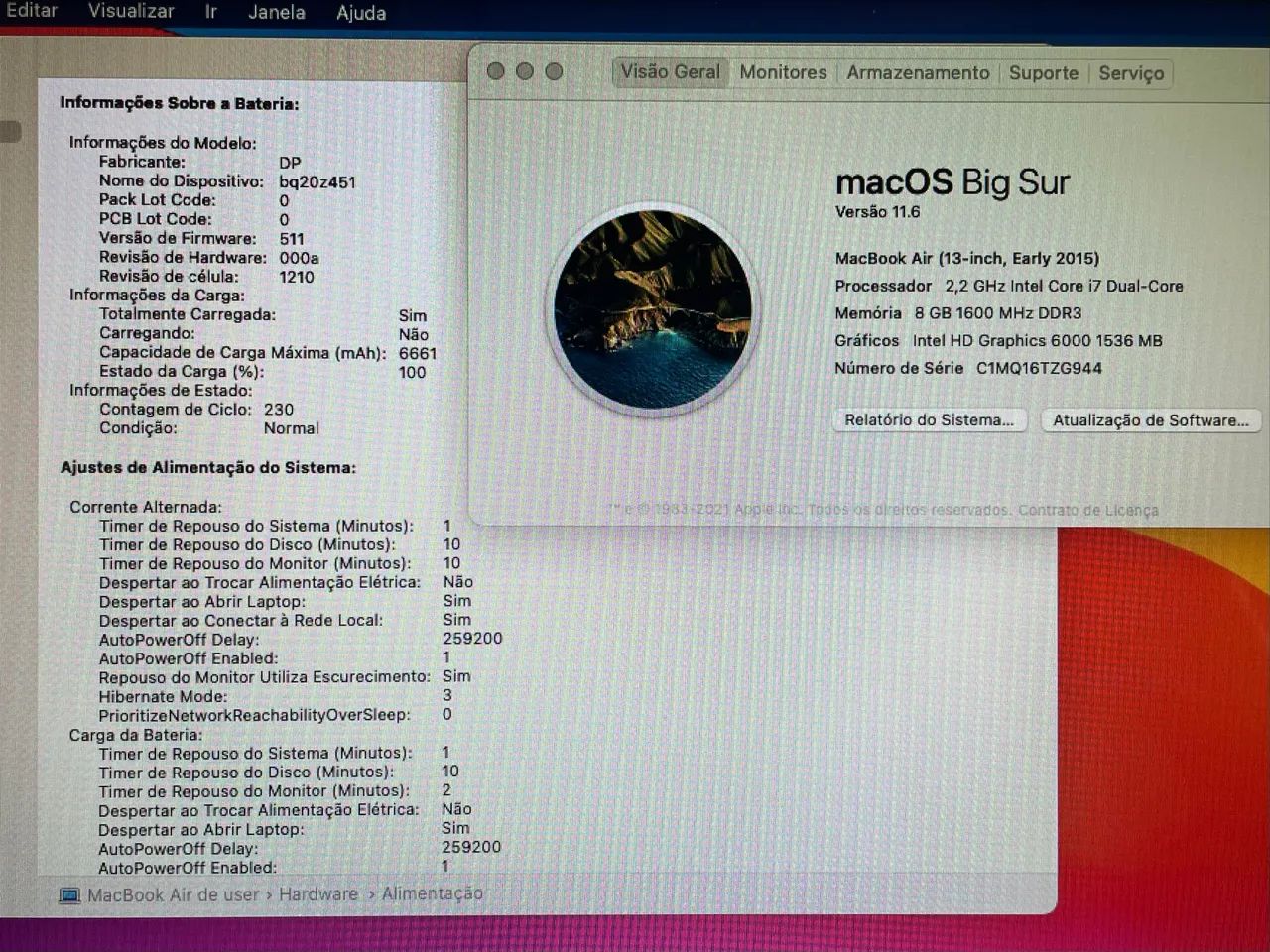The height and width of the screenshot is (952, 1270).
Task: Select the Pack Lot Code row
Action: click(194, 200)
